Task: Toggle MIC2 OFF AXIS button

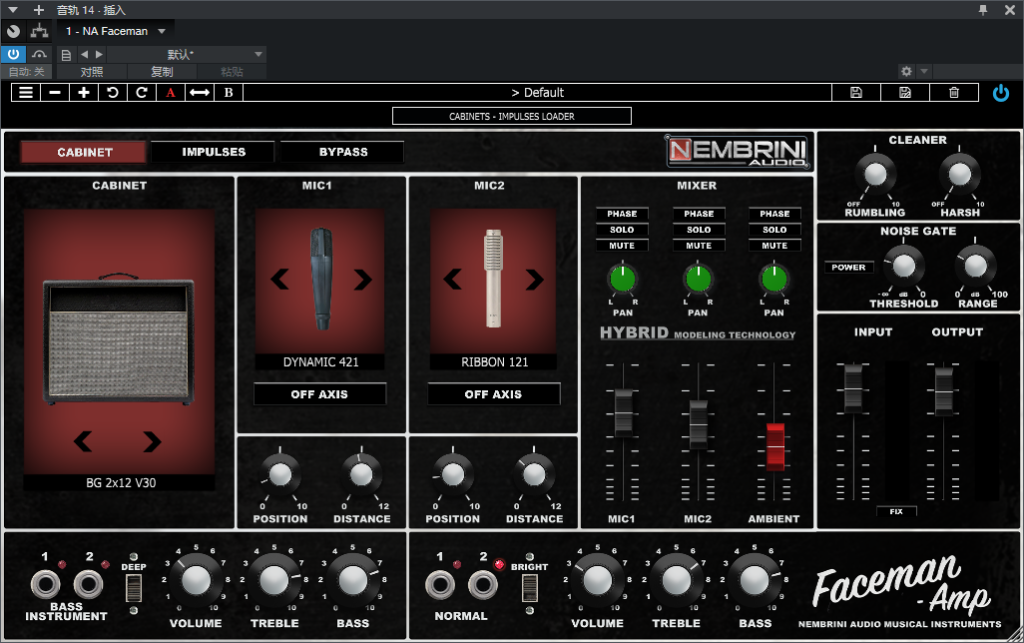Action: point(494,394)
